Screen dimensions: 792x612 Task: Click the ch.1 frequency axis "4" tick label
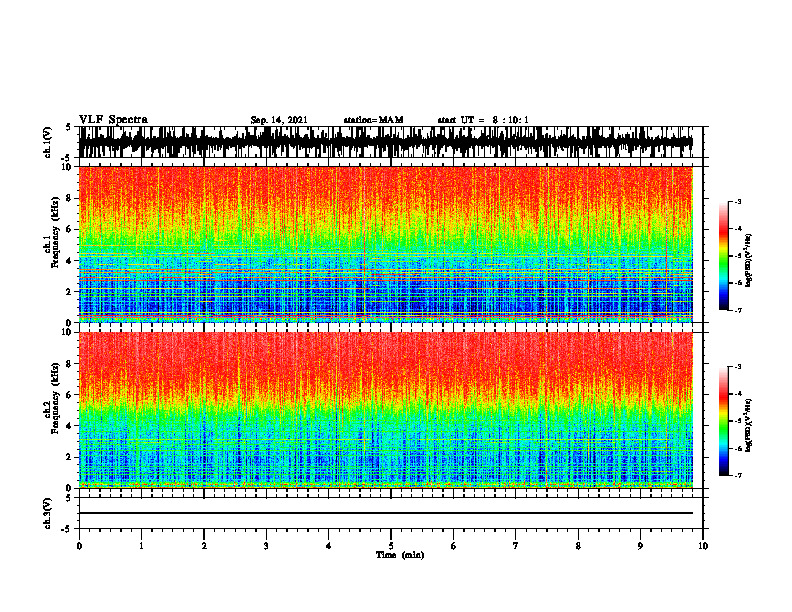[70, 261]
